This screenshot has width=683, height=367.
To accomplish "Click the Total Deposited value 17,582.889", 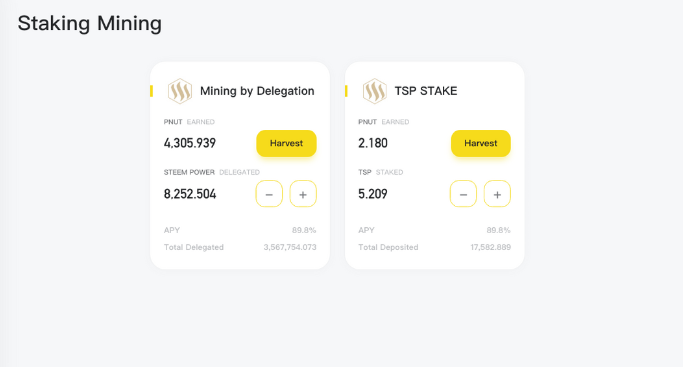I will (x=491, y=247).
